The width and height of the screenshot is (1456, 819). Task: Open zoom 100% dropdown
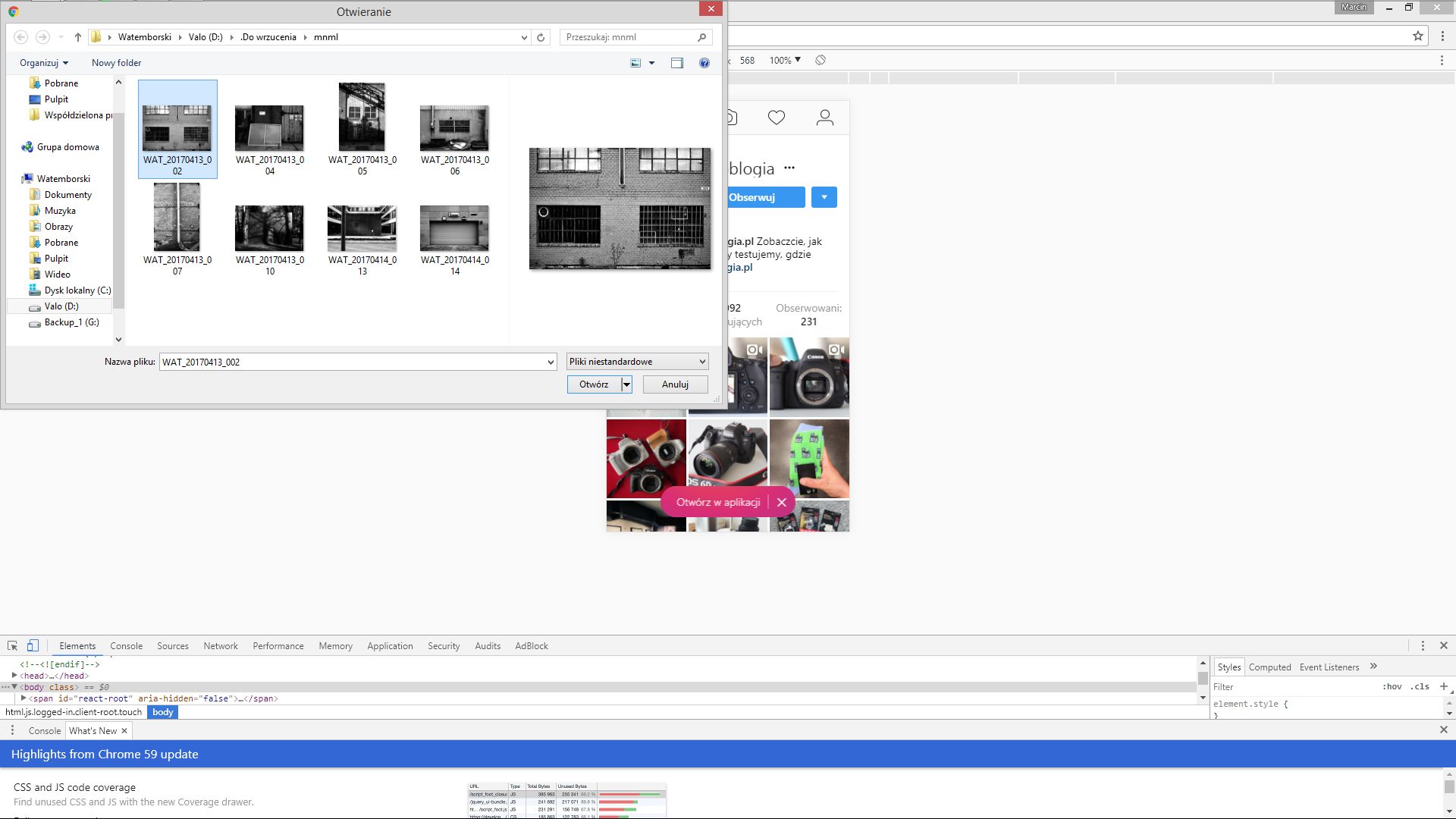coord(785,60)
